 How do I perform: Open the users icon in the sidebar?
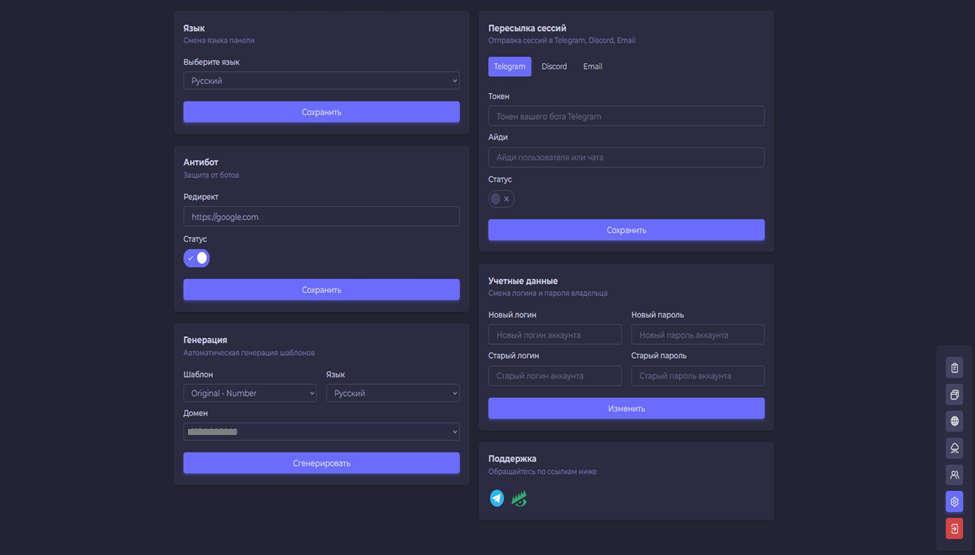tap(954, 475)
